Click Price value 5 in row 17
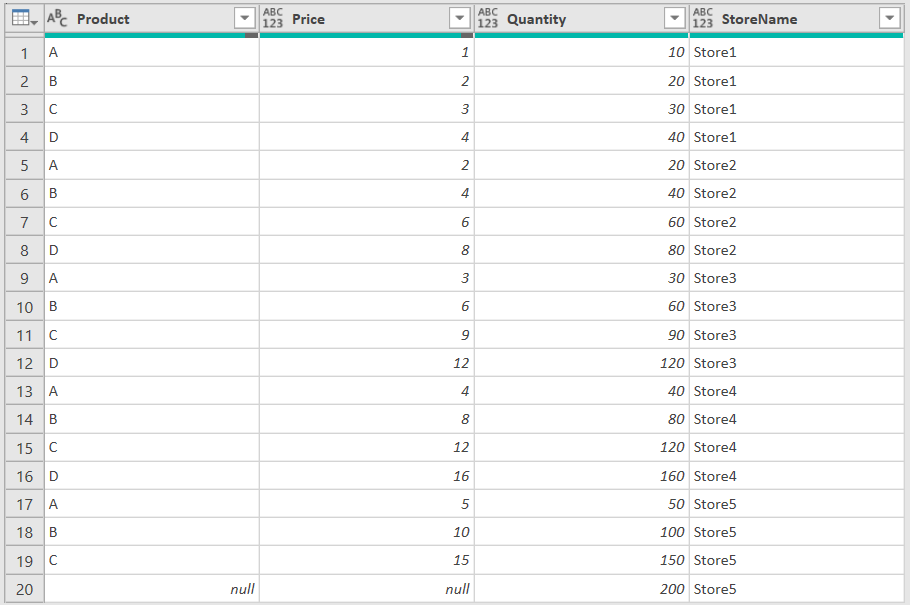Viewport: 910px width, 605px height. click(367, 504)
